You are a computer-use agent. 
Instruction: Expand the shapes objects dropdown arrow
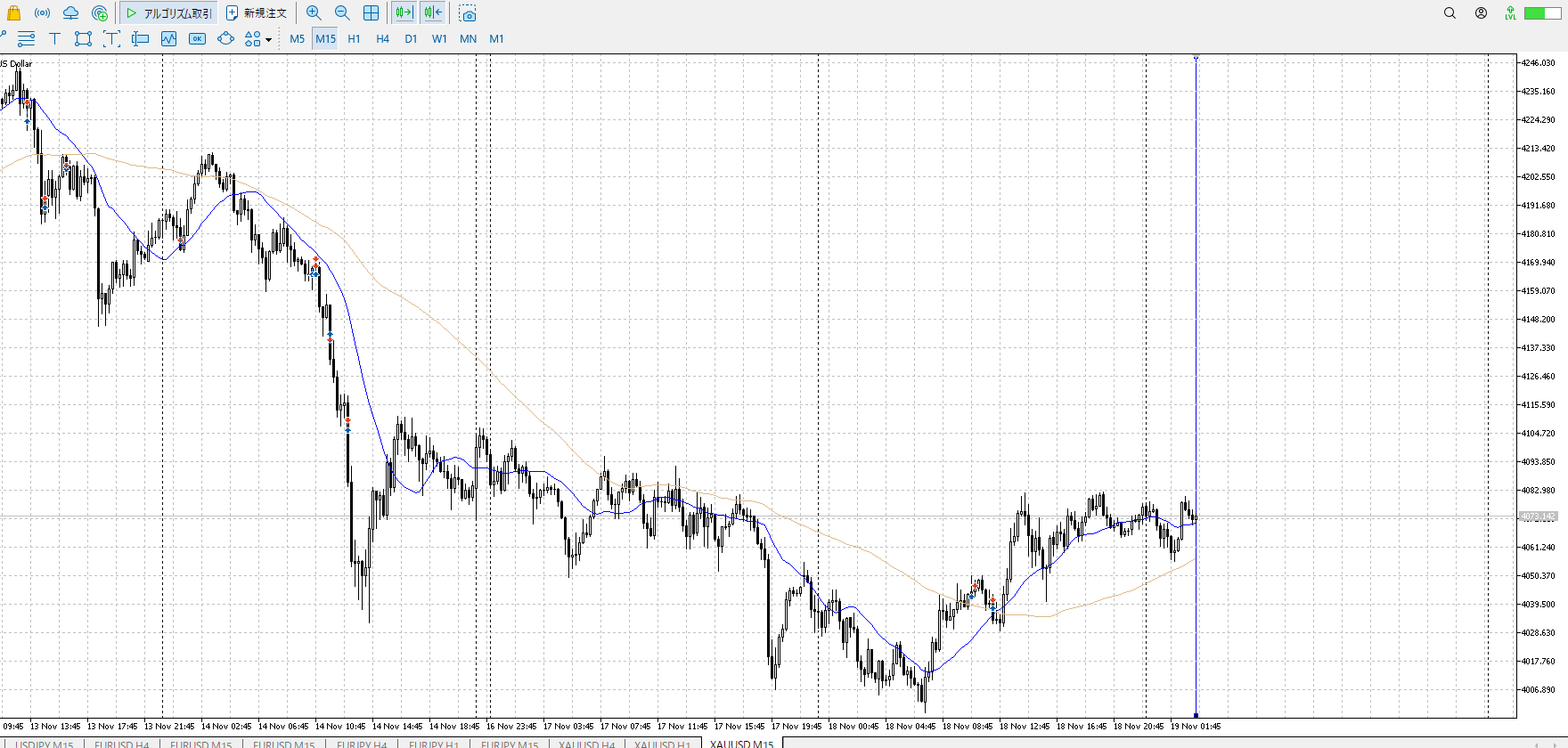pyautogui.click(x=268, y=40)
